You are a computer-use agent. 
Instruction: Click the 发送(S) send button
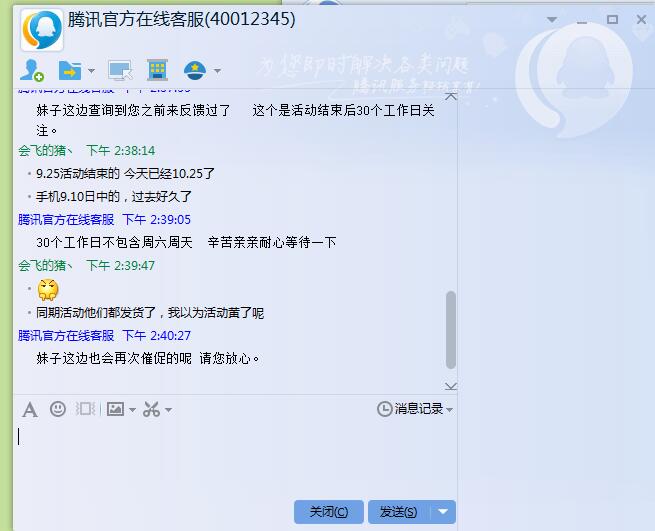click(x=399, y=512)
